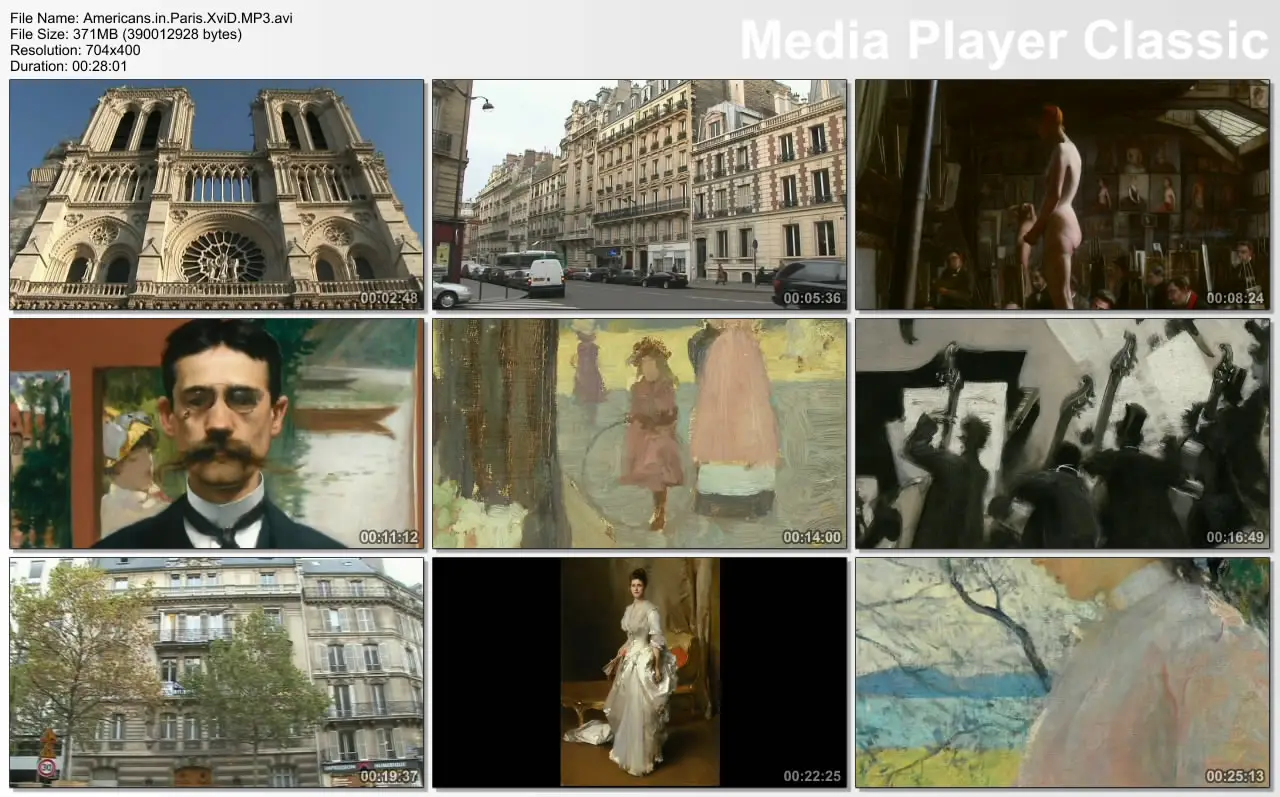Select the mustached man portrait thumbnail
Image resolution: width=1280 pixels, height=797 pixels.
(216, 433)
